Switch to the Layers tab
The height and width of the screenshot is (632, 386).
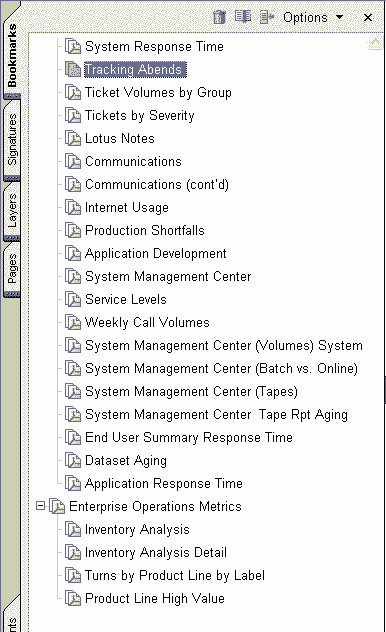pyautogui.click(x=12, y=211)
